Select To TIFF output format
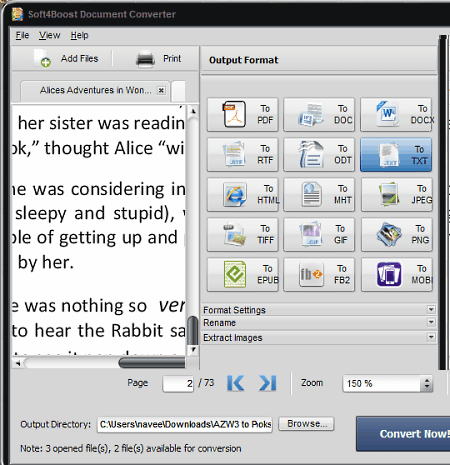Screen dimensions: 450x465 coord(242,234)
